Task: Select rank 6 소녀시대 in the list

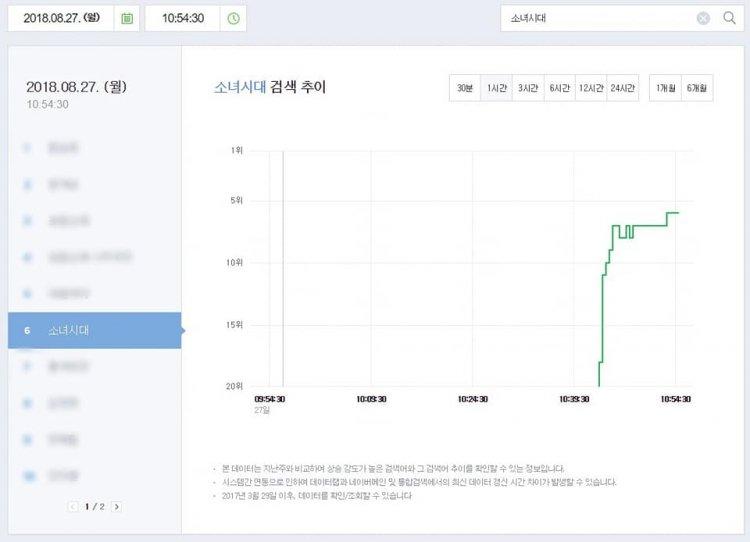Action: tap(94, 330)
